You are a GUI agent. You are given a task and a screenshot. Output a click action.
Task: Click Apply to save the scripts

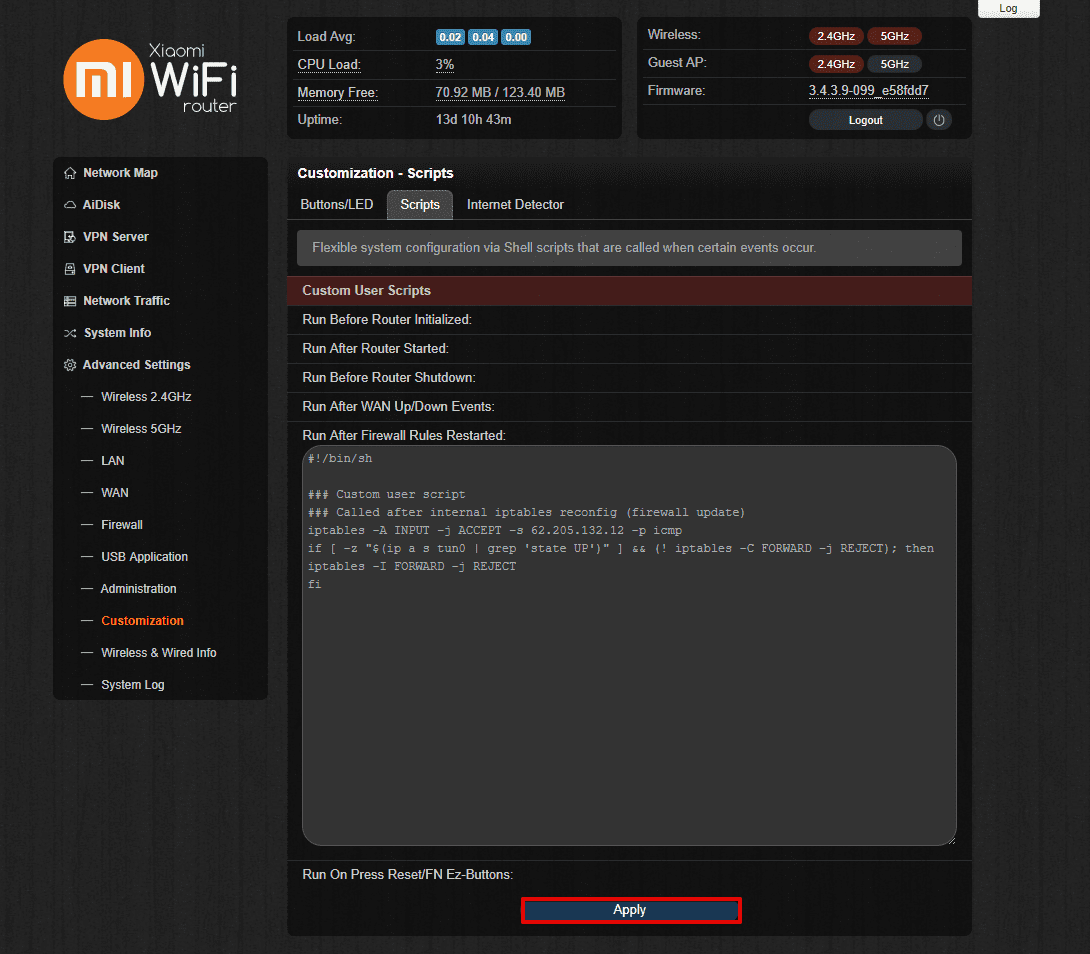pyautogui.click(x=630, y=910)
